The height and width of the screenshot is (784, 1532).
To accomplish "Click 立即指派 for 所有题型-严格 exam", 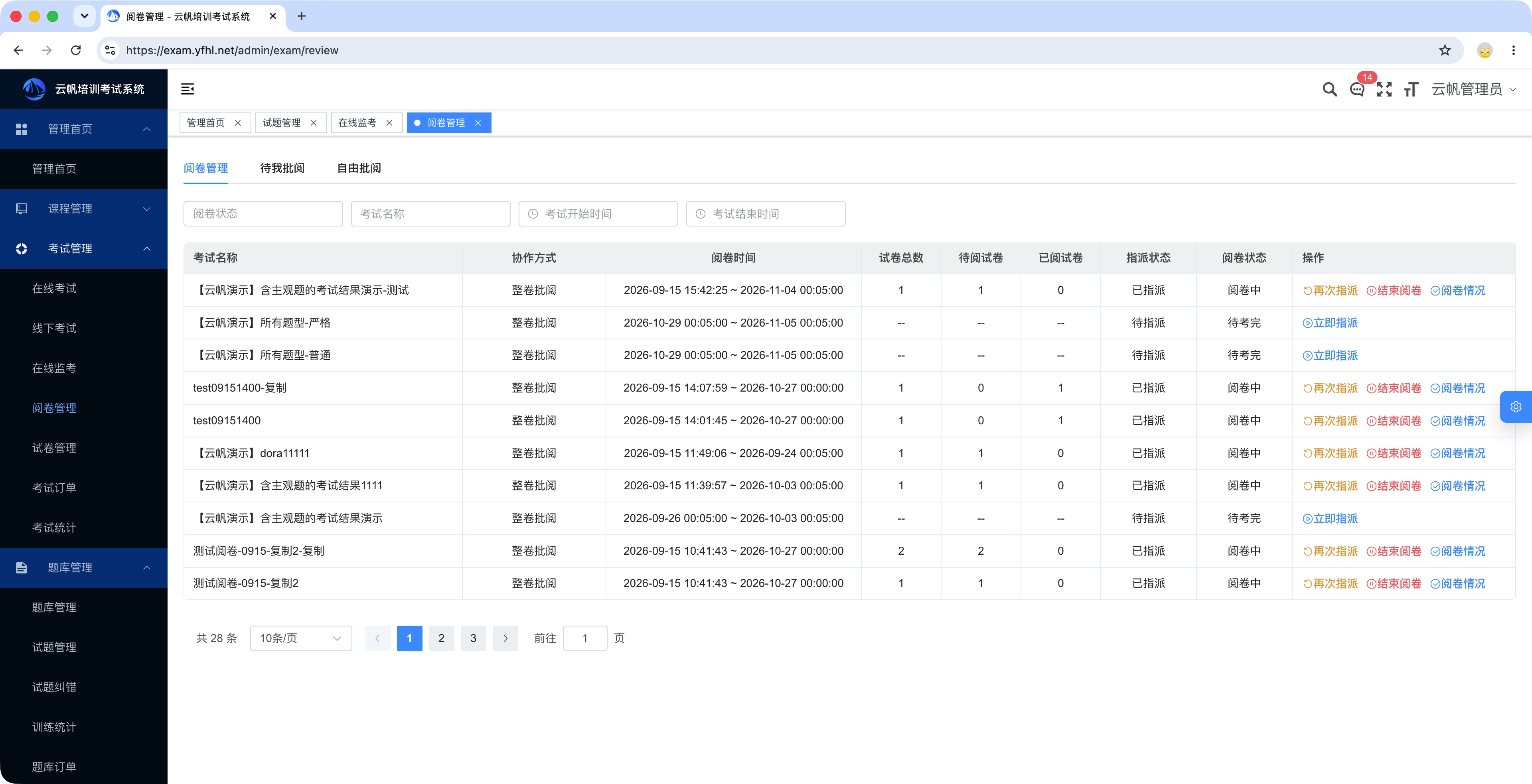I will (1331, 323).
